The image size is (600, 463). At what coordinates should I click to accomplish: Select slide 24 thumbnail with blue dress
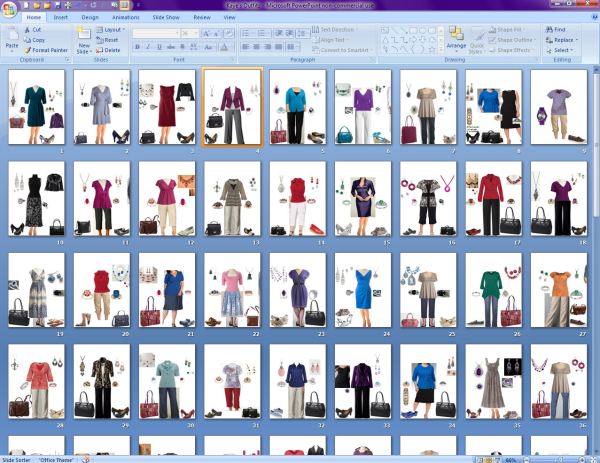pyautogui.click(x=362, y=290)
